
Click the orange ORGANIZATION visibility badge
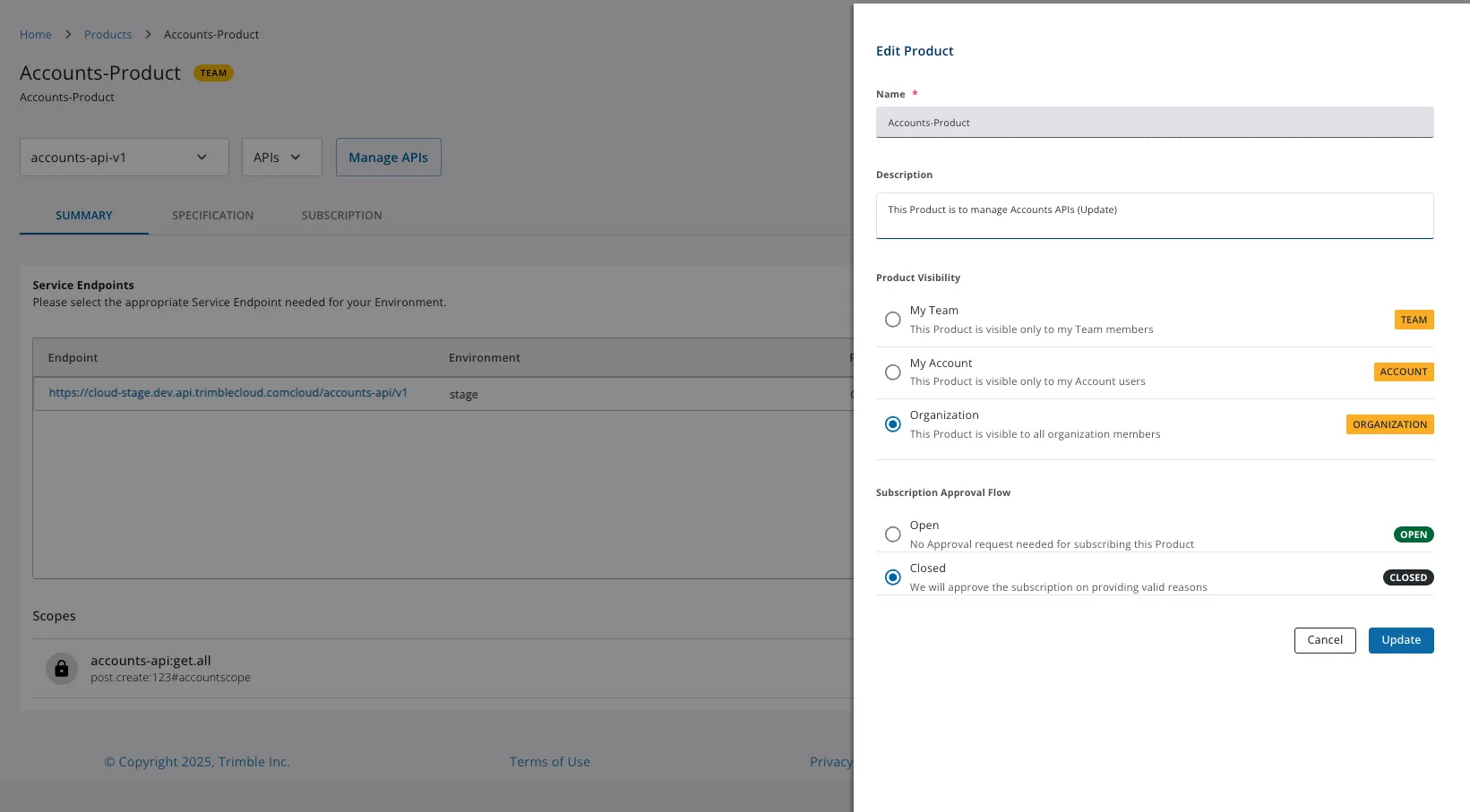coord(1390,424)
